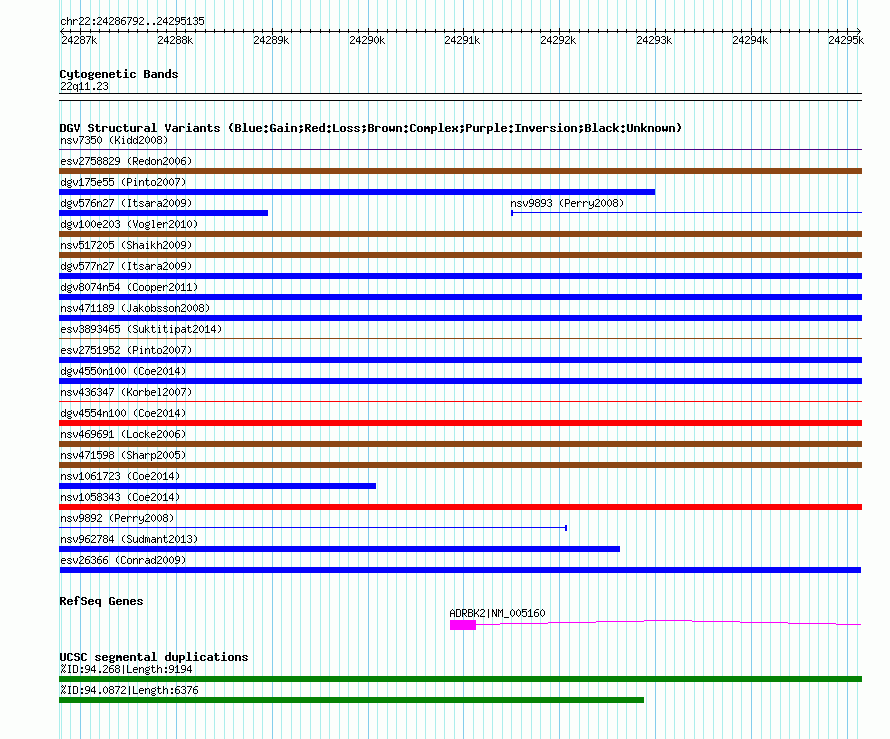The height and width of the screenshot is (739, 890).
Task: Click dgv4550n100 (Coe2014) label
Action: point(123,371)
